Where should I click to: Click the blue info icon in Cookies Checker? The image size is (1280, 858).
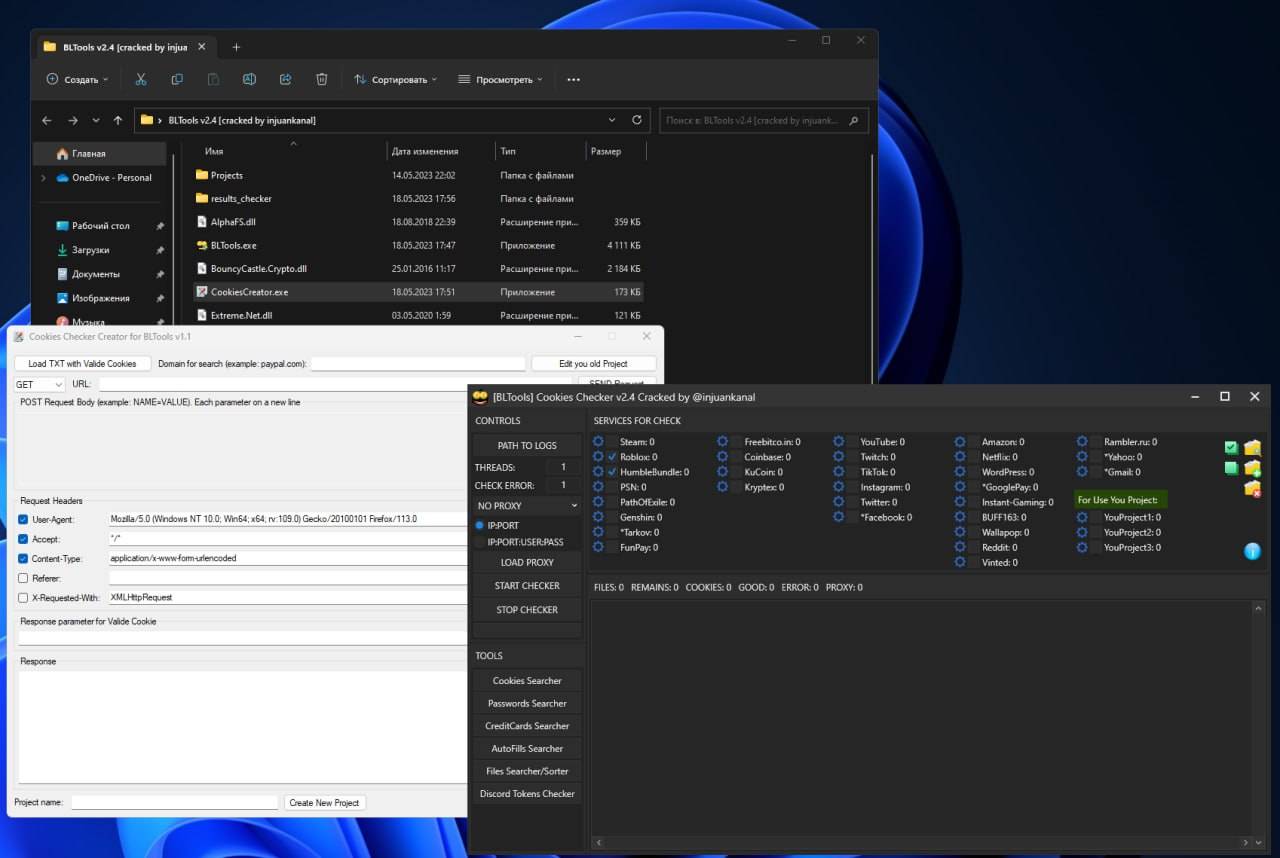point(1252,551)
